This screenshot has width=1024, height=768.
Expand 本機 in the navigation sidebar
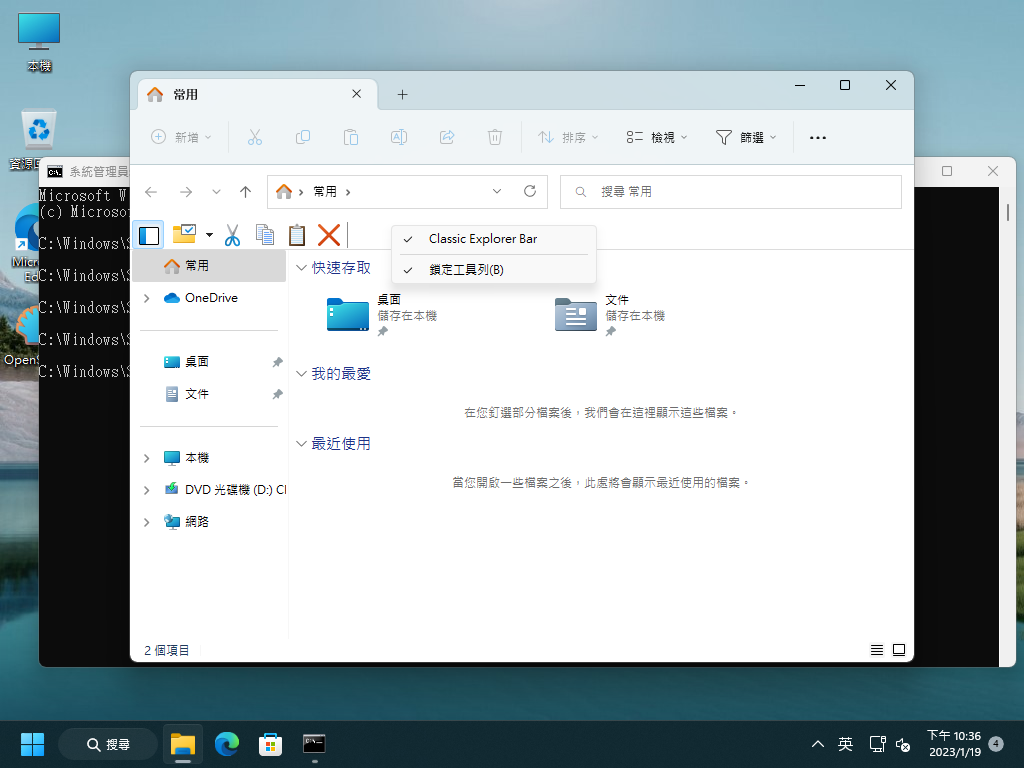[x=145, y=457]
